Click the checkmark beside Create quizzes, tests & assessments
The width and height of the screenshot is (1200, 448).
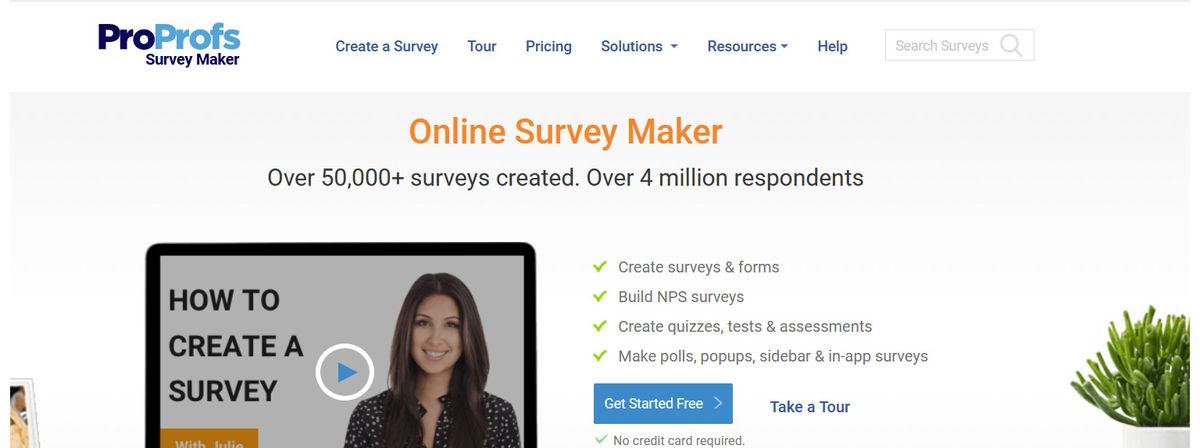tap(600, 326)
